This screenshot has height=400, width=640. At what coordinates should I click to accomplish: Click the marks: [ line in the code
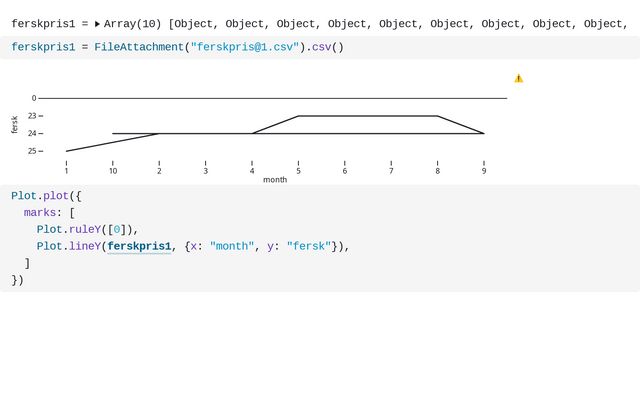tap(49, 213)
